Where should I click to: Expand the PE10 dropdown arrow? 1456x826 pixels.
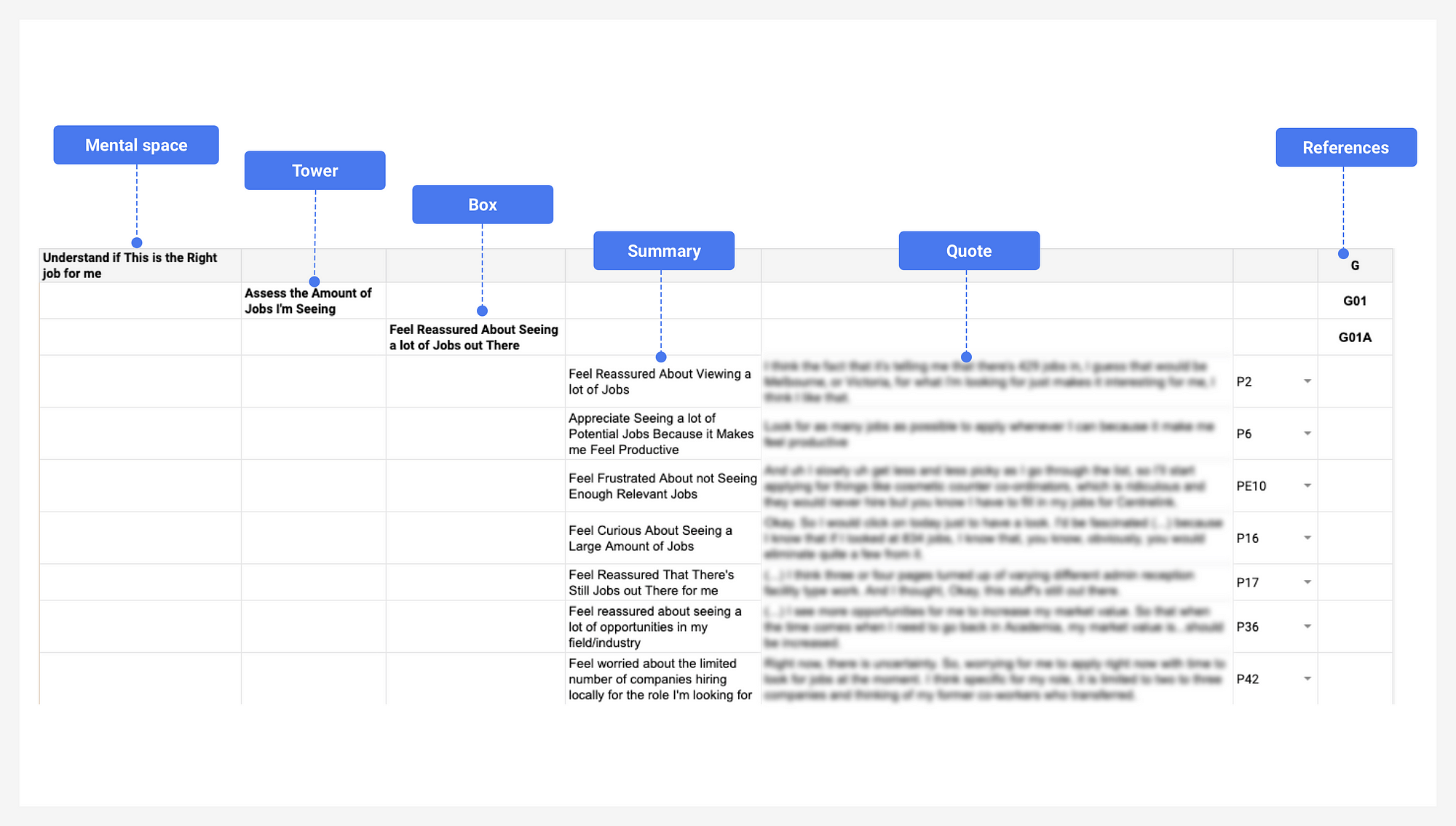coord(1307,486)
